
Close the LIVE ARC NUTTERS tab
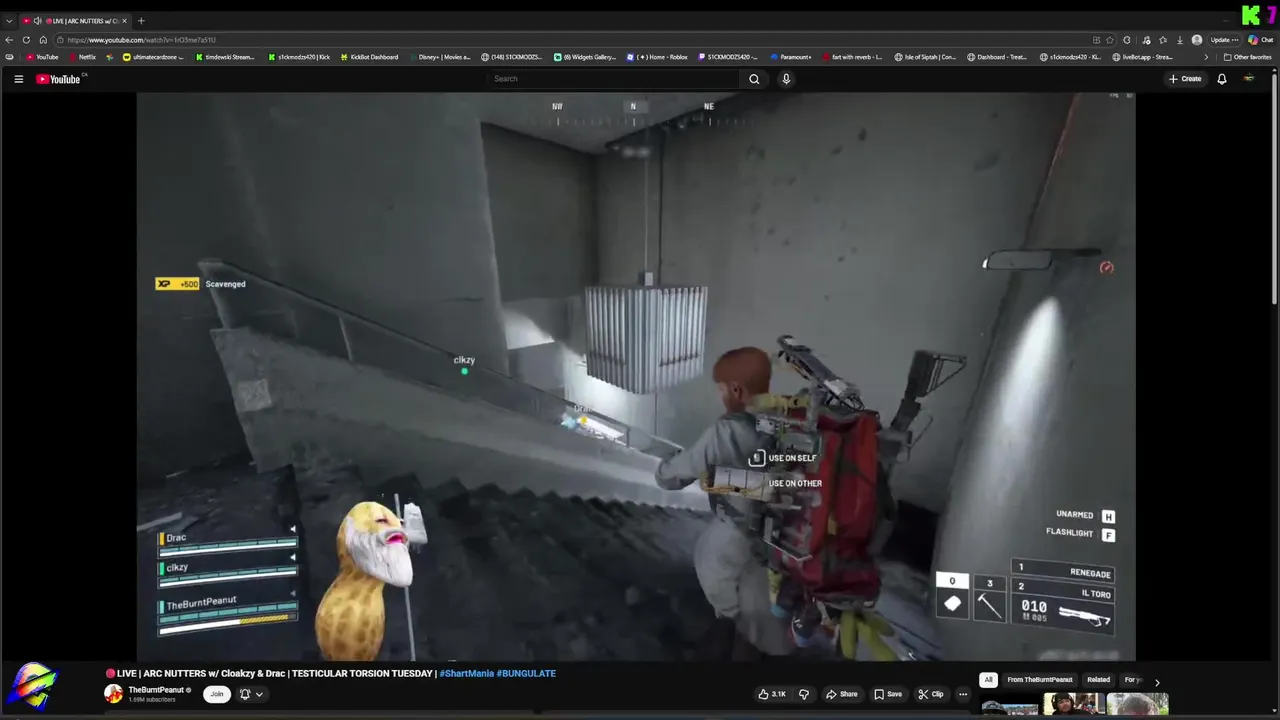pos(124,21)
